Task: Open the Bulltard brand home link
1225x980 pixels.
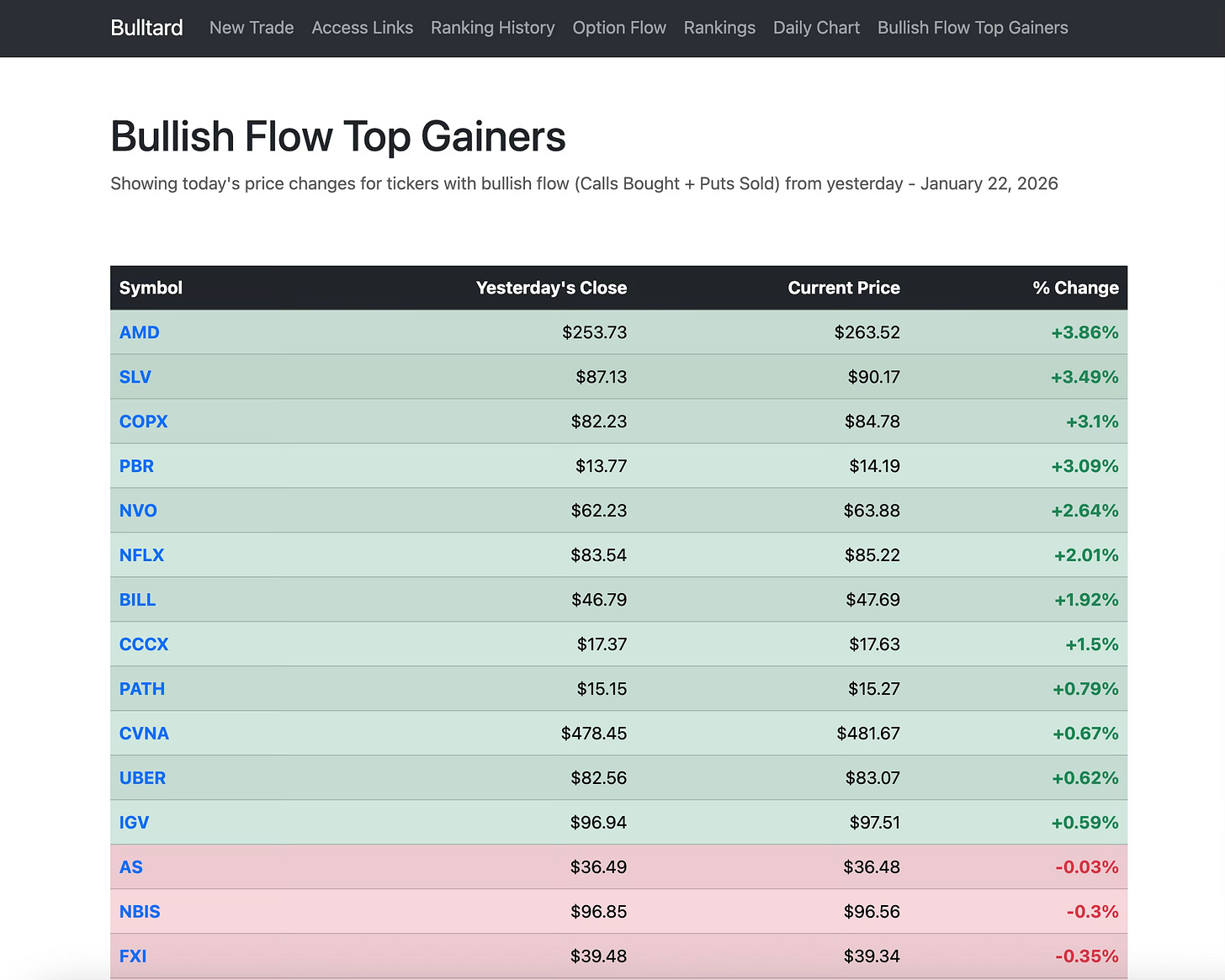Action: tap(146, 28)
